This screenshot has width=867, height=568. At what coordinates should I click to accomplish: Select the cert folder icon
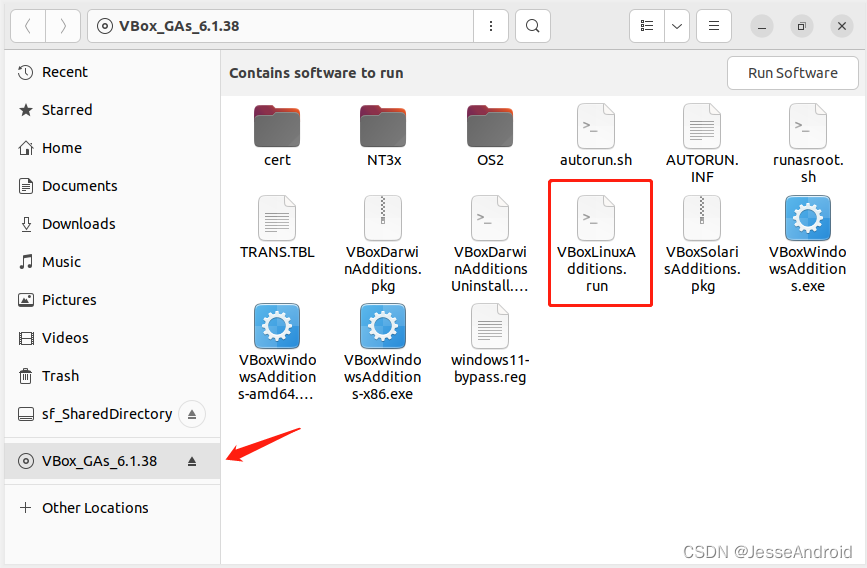click(x=277, y=126)
